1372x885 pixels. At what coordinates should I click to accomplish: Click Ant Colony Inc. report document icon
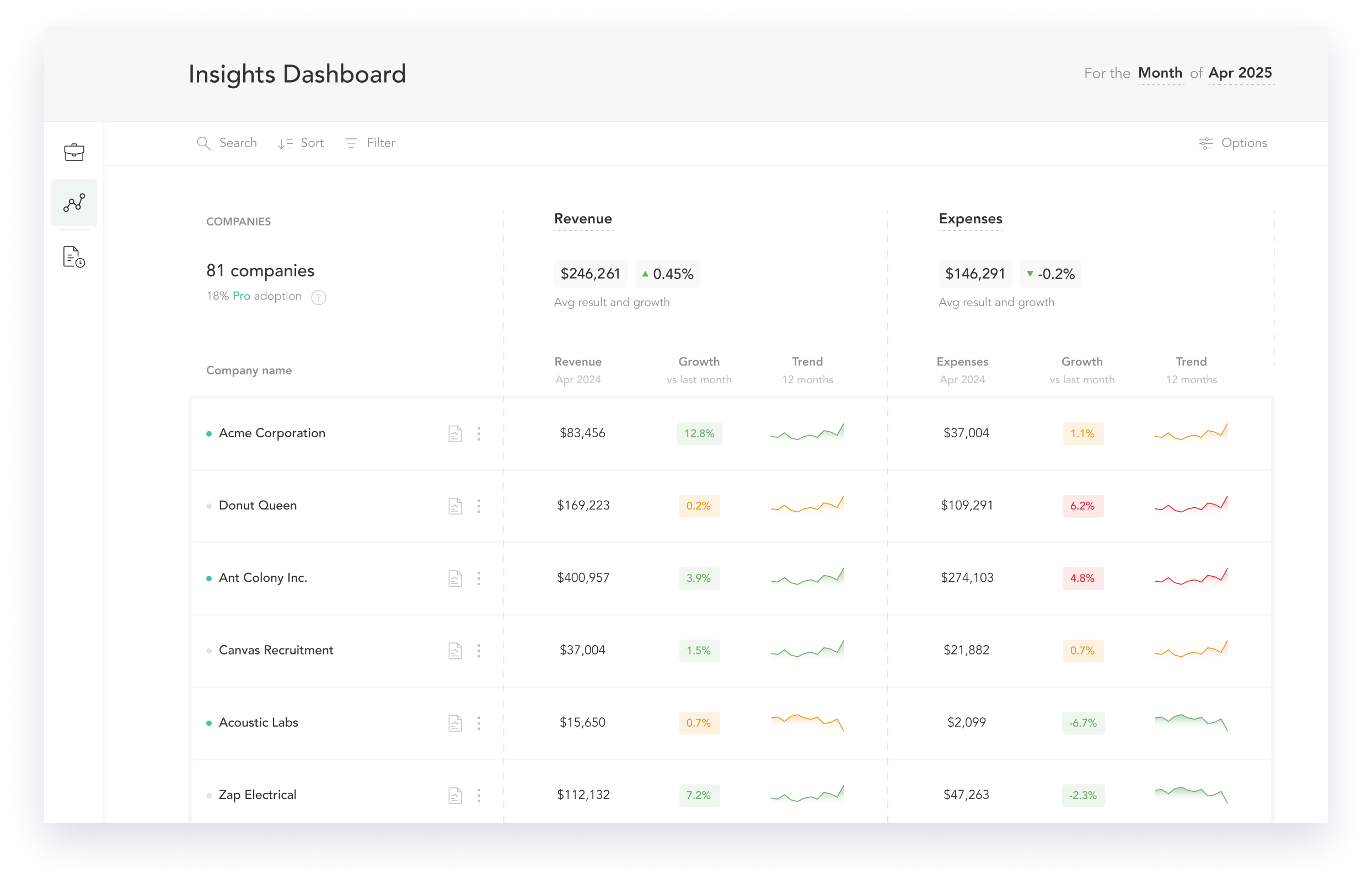pyautogui.click(x=455, y=578)
